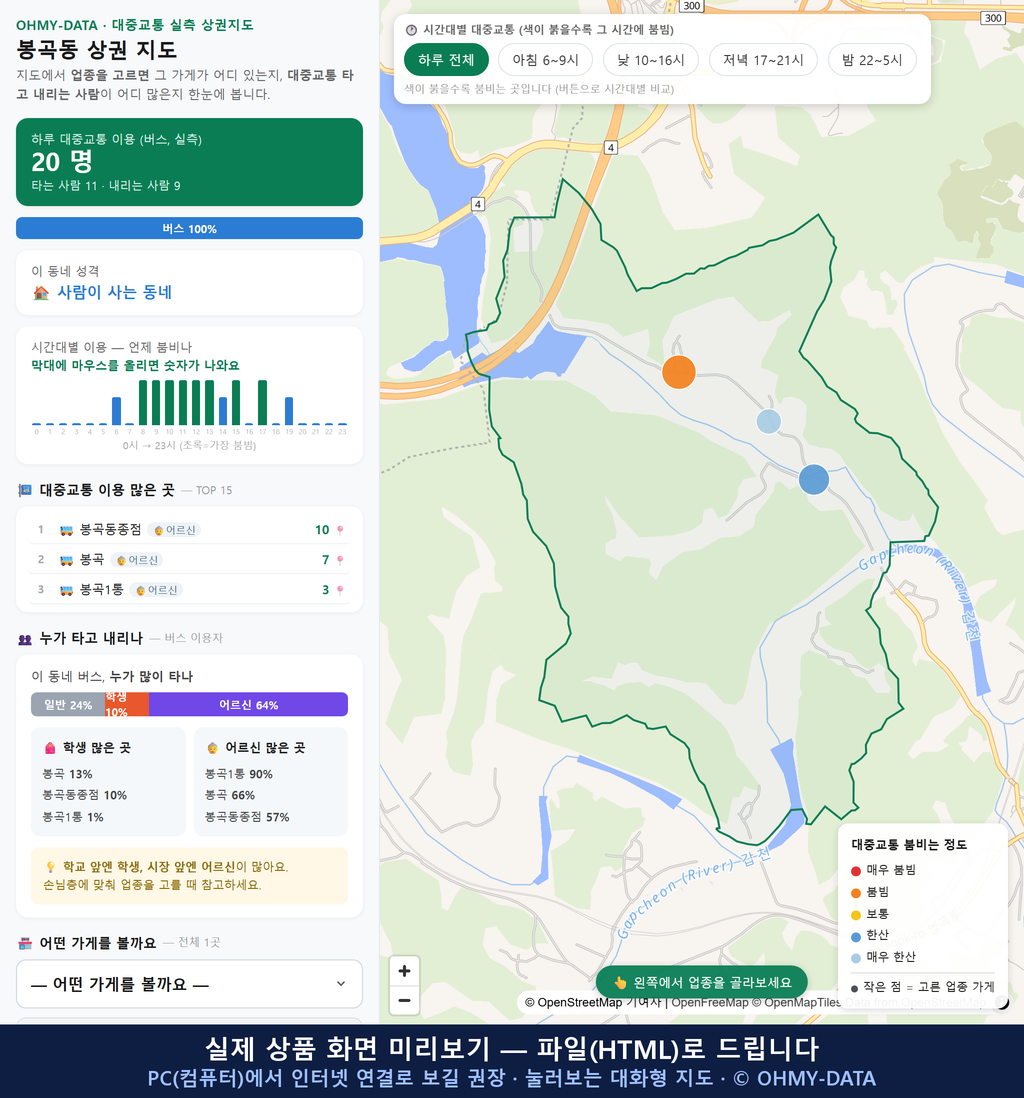Click the 19시 blue bar in hourly chart
This screenshot has height=1098, width=1024.
point(289,411)
